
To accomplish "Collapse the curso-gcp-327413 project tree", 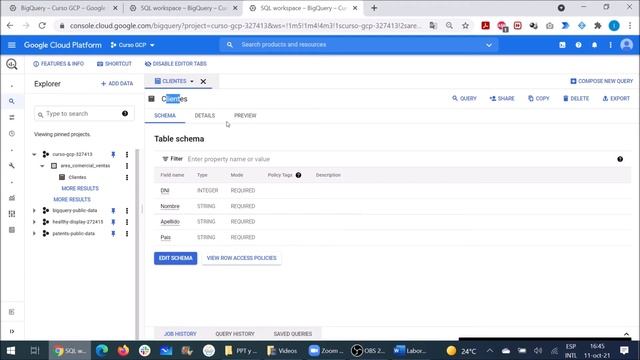I will tap(34, 154).
